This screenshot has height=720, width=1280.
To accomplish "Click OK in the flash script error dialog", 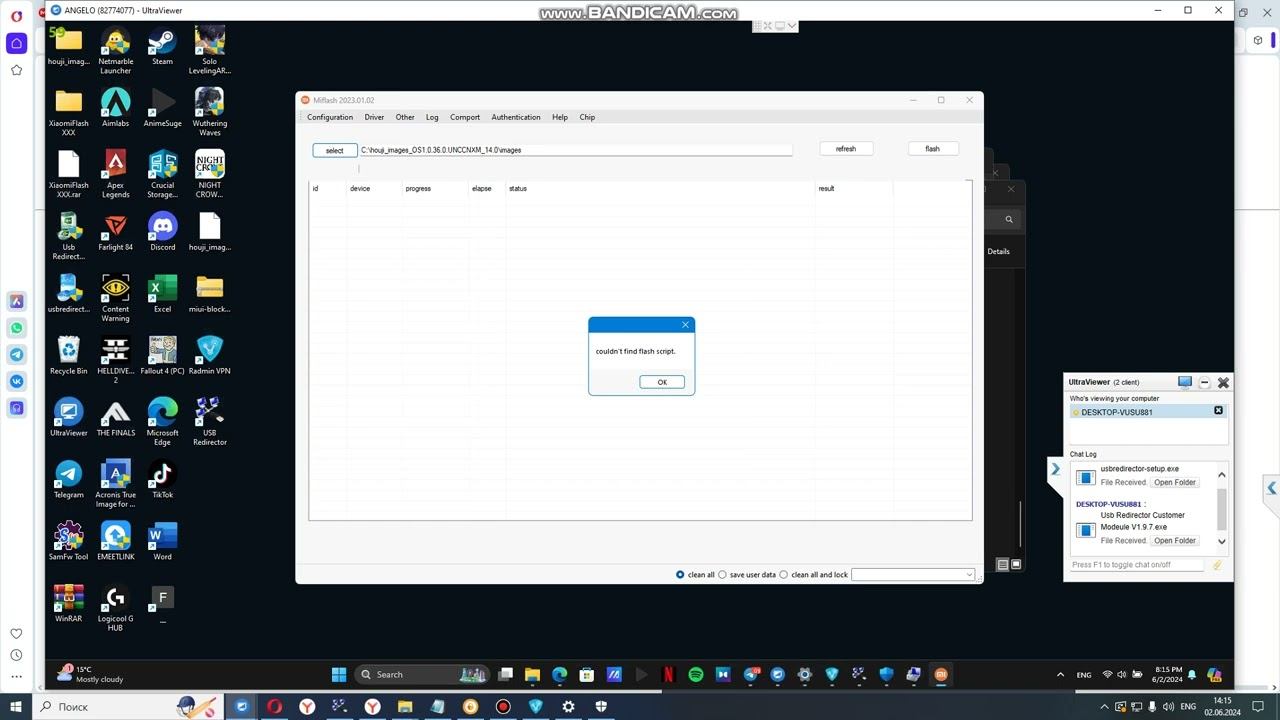I will click(x=662, y=382).
